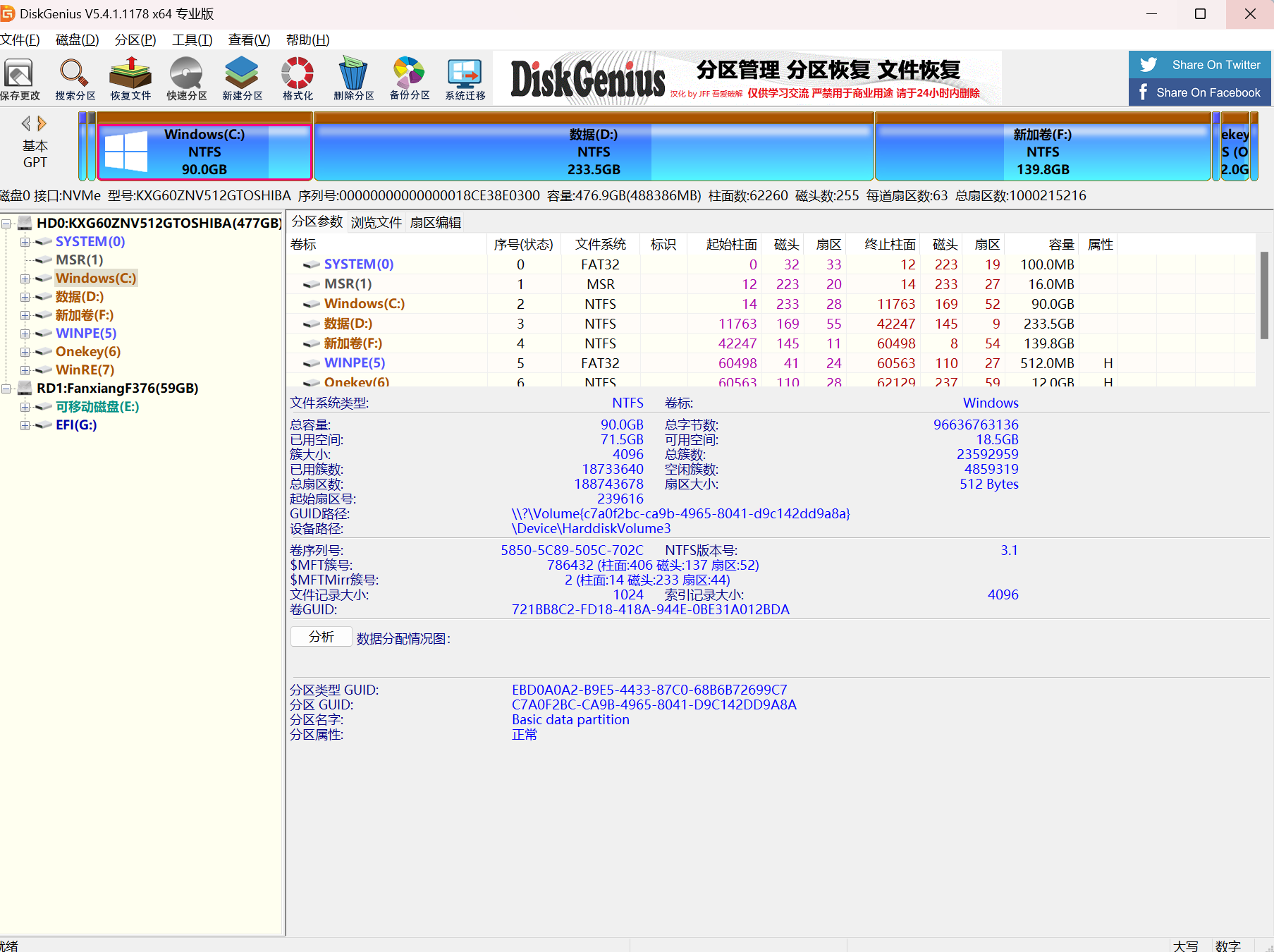Viewport: 1274px width, 952px height.
Task: Open the Search Partition (搜索分区) tool
Action: (x=75, y=78)
